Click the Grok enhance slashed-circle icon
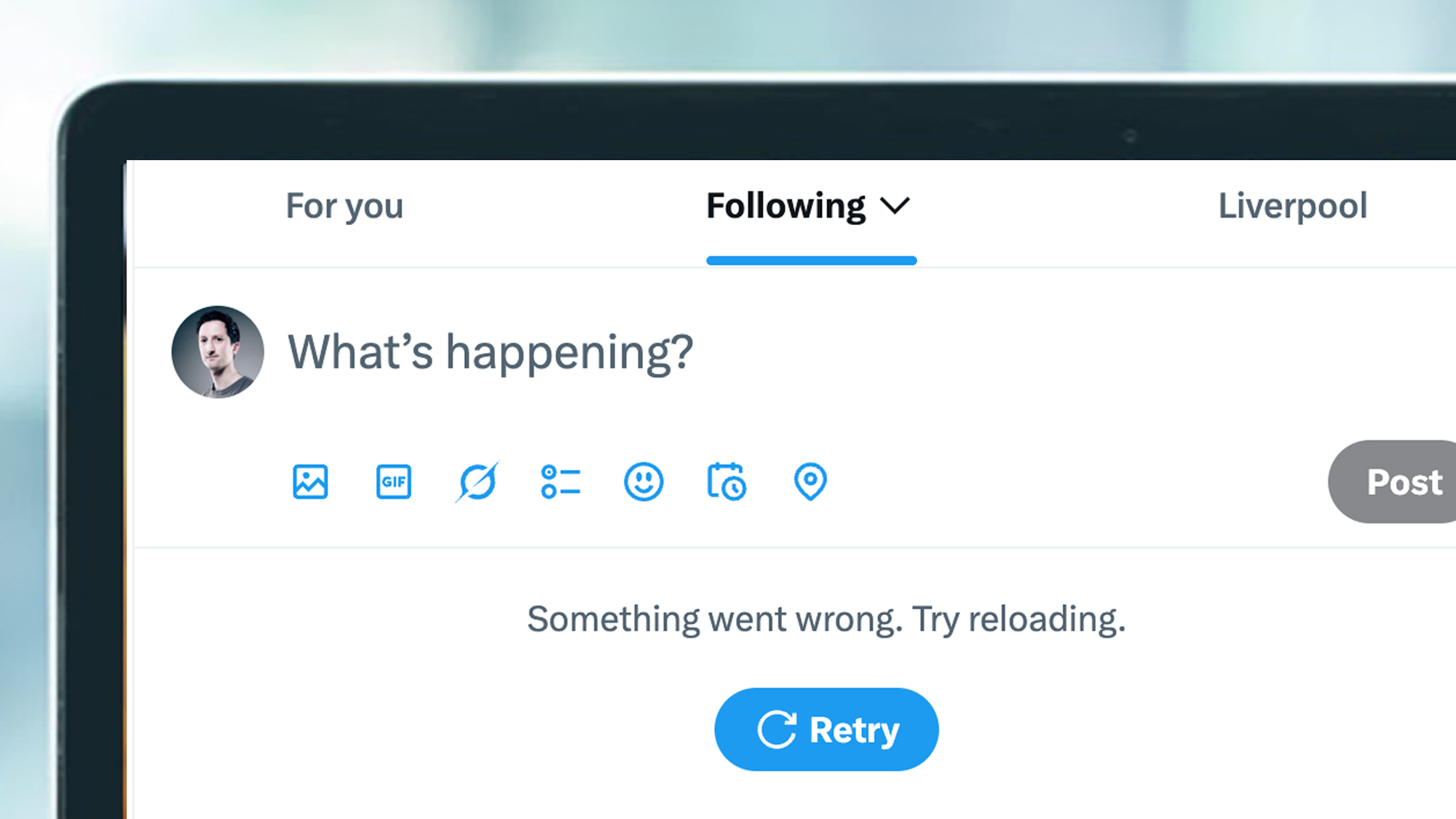1456x819 pixels. pyautogui.click(x=477, y=481)
